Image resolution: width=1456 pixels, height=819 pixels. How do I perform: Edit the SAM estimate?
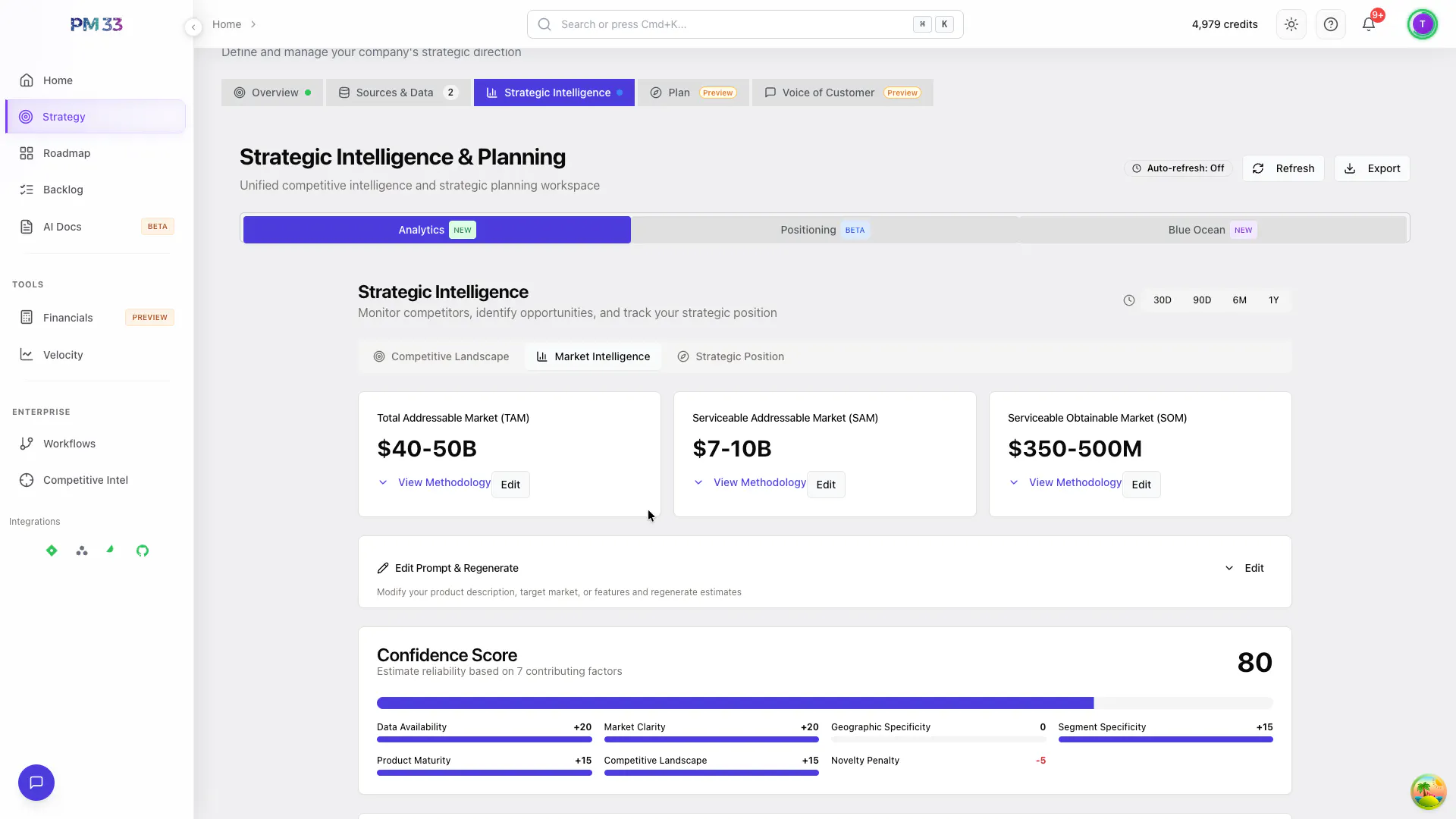pyautogui.click(x=826, y=485)
